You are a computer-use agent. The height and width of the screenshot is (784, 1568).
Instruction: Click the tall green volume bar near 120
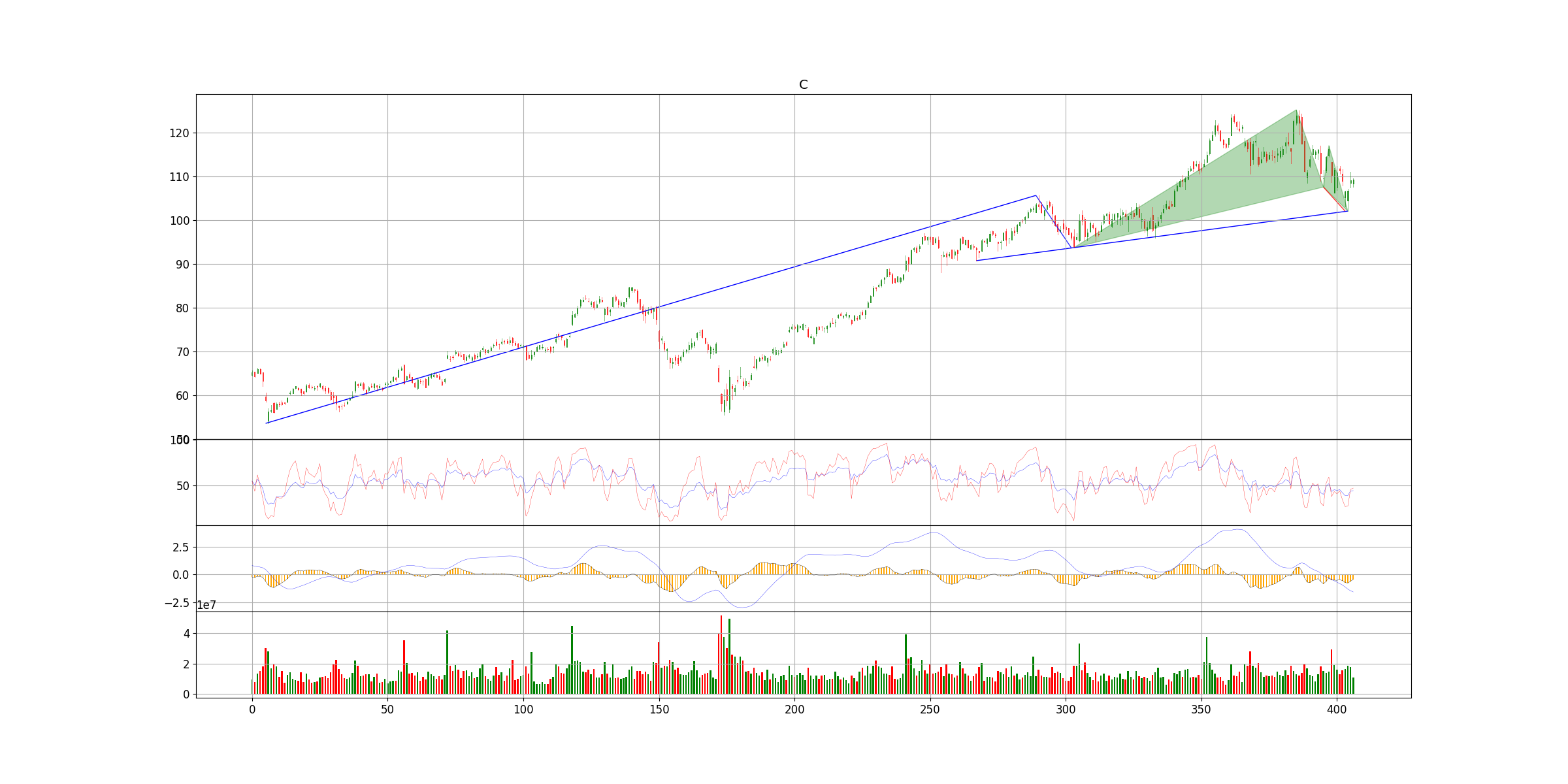pyautogui.click(x=572, y=660)
